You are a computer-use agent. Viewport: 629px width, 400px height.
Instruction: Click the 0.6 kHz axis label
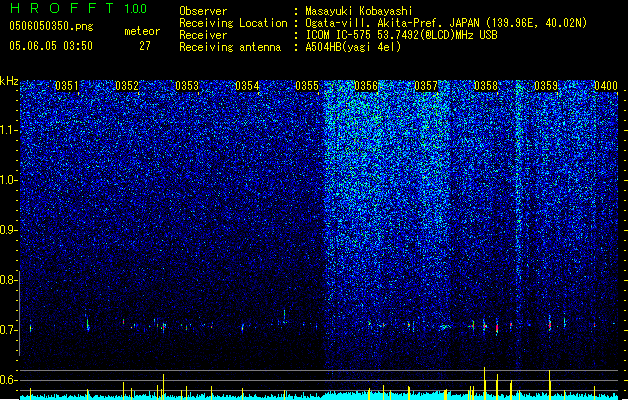(x=8, y=380)
